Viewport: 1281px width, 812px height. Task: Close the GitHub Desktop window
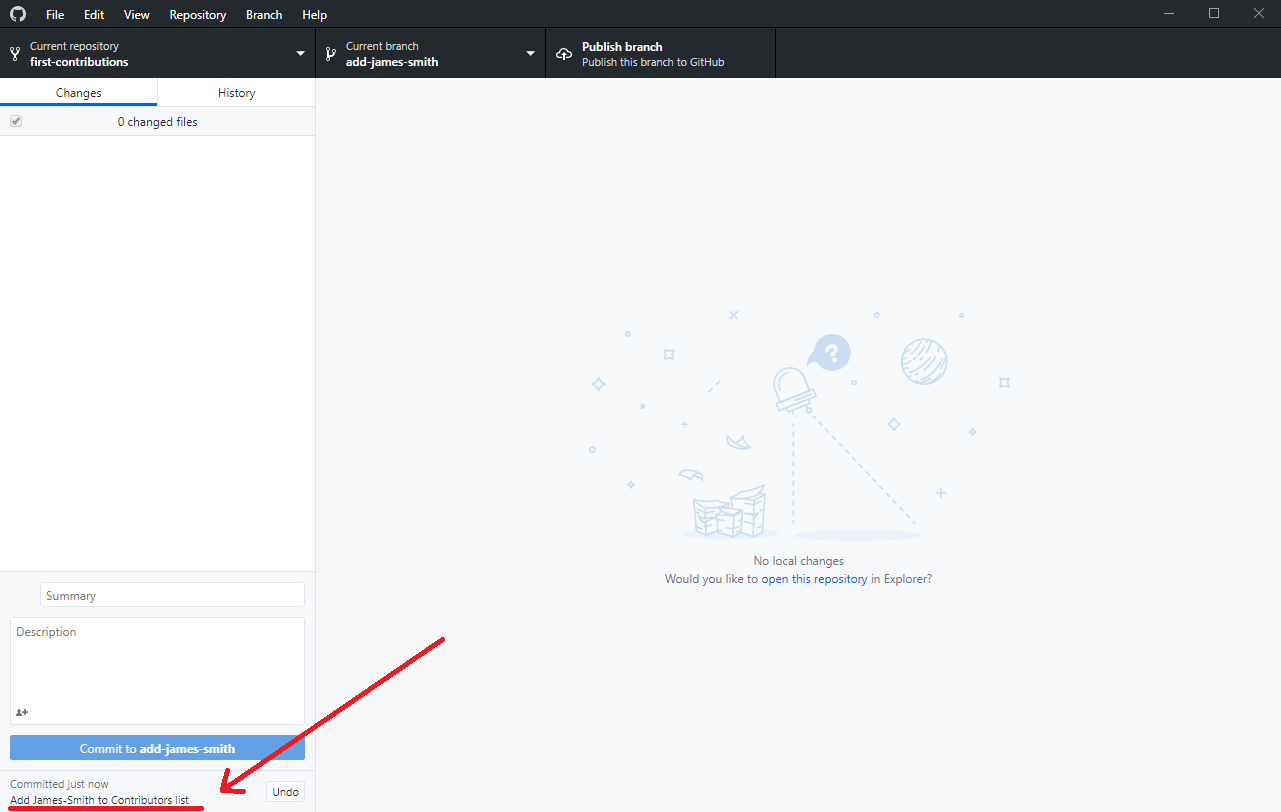coord(1259,13)
